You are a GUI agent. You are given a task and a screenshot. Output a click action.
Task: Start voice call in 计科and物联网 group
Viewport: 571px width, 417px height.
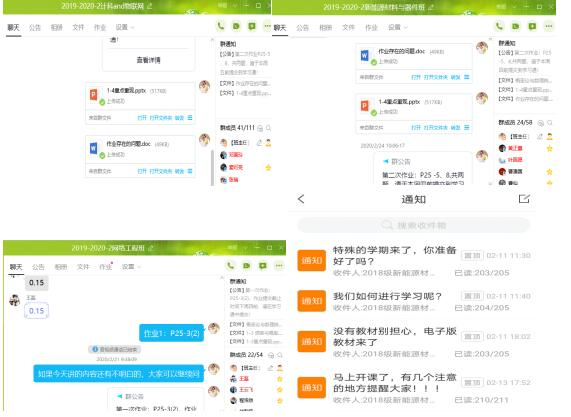[221, 26]
